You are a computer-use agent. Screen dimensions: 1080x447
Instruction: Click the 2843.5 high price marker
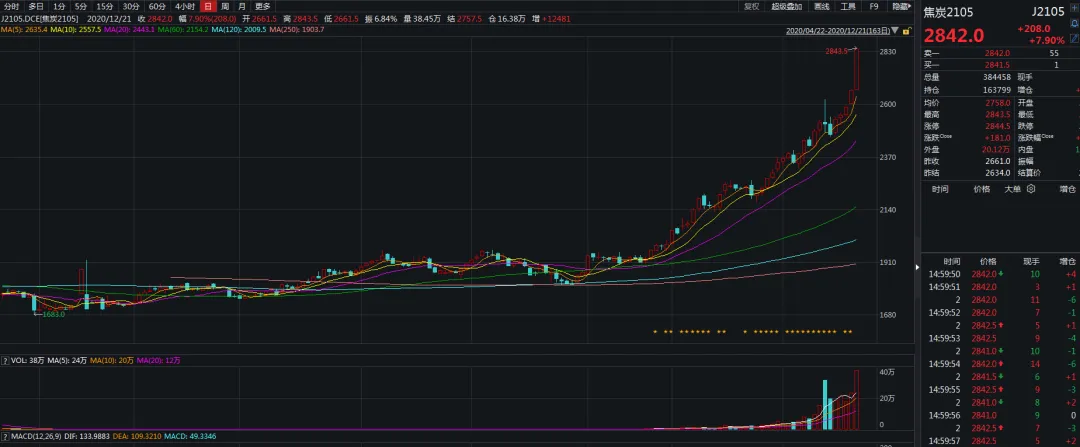point(835,52)
